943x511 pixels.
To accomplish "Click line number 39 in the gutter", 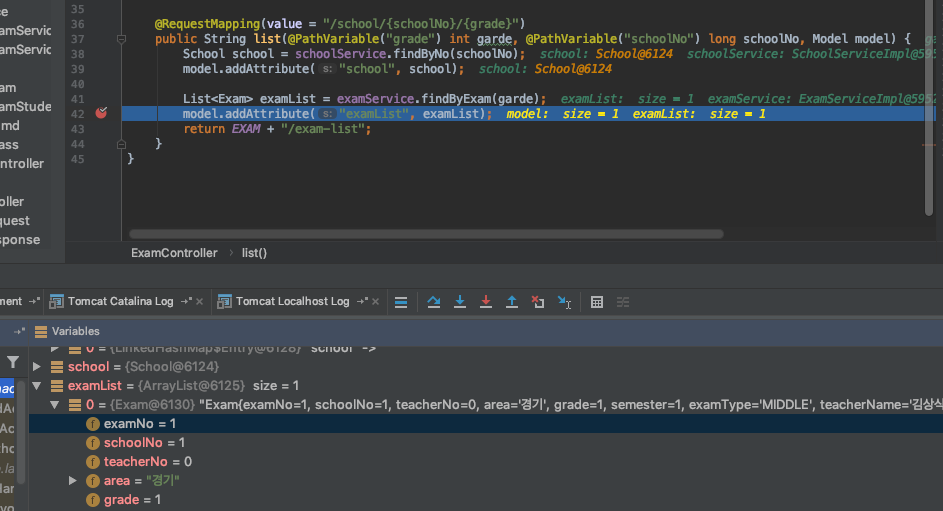I will (x=78, y=69).
